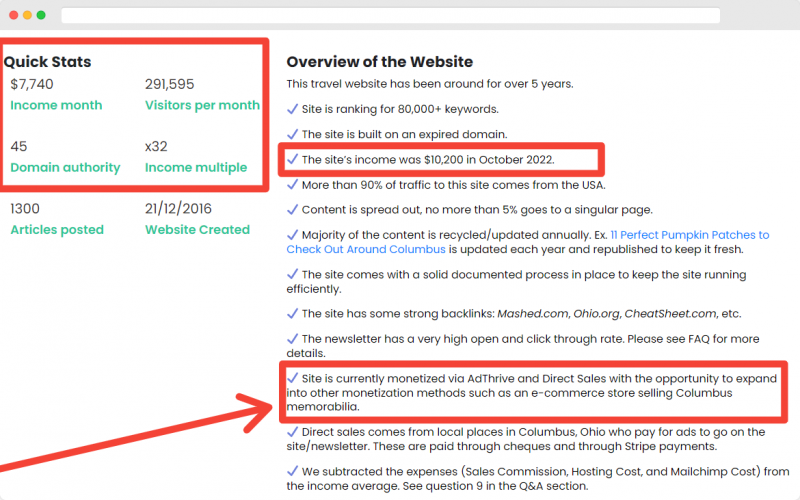Click the yellow minimize window dot
Screen dimensions: 800x500
click(x=28, y=15)
